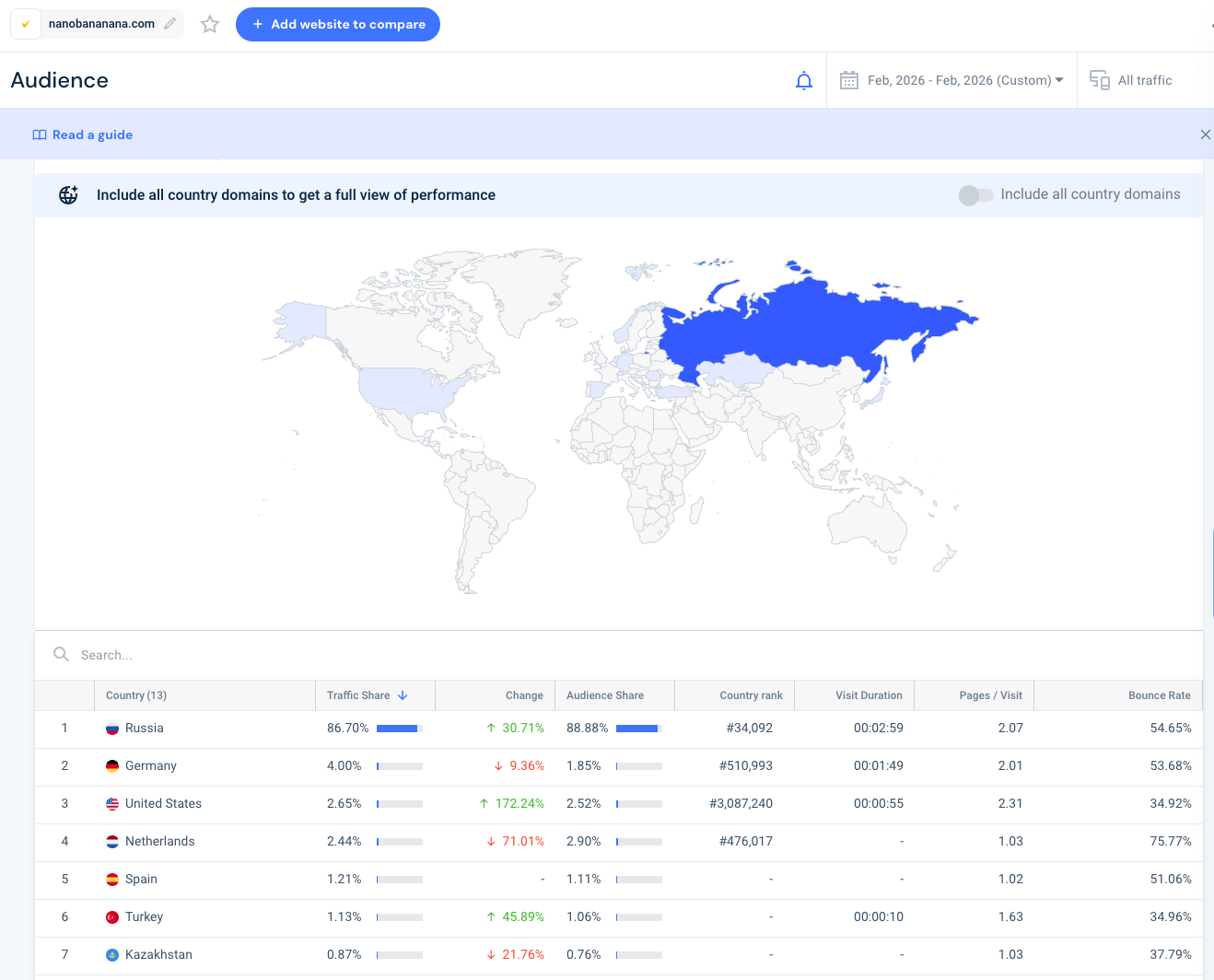Click the Country rank column header
Screen dimensions: 1214x980
(751, 695)
